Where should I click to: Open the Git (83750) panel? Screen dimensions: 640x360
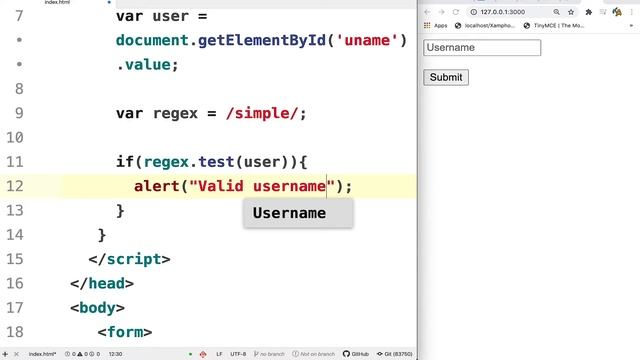pos(395,354)
